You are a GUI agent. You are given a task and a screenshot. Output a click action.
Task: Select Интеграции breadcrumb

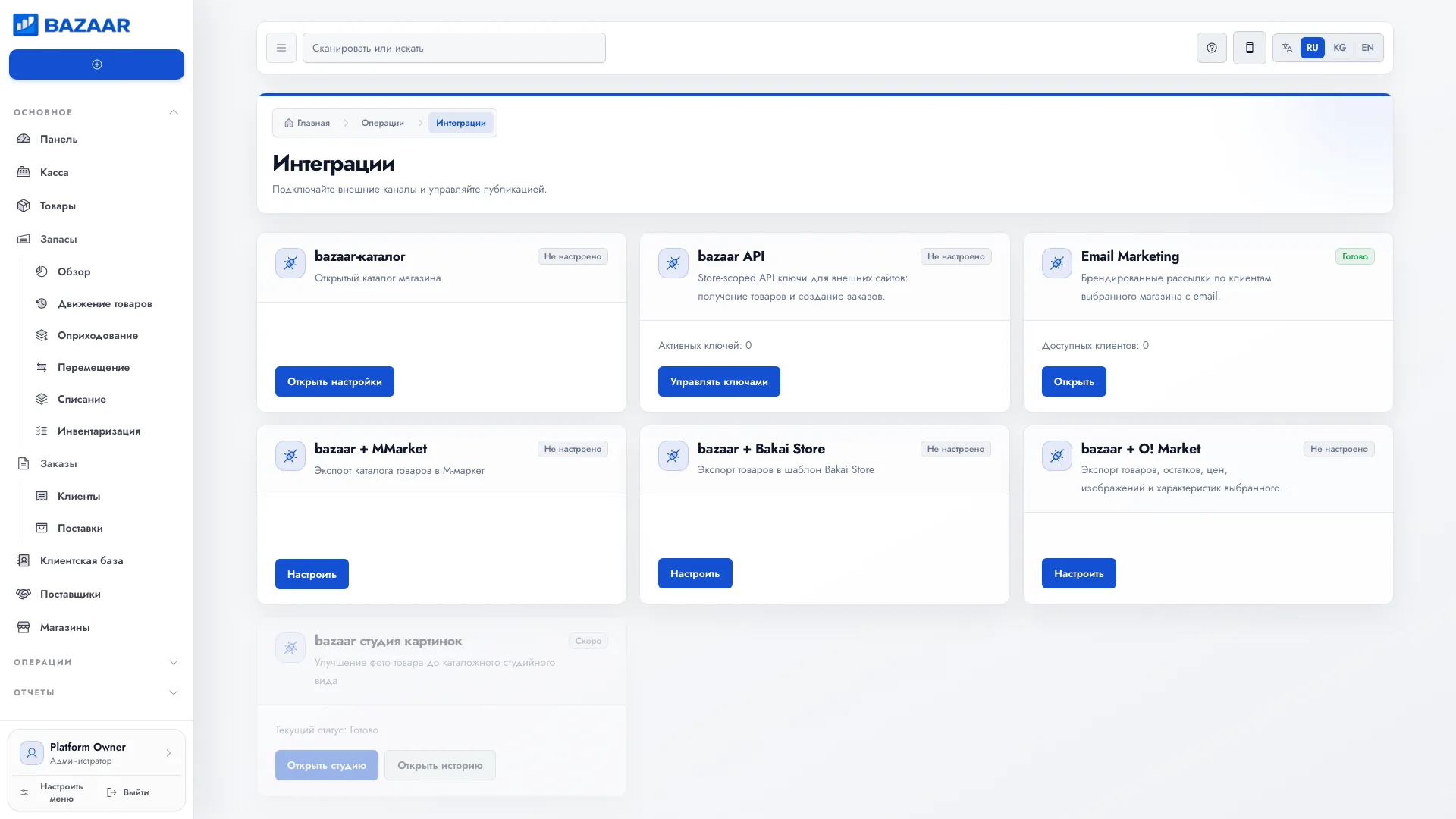[461, 123]
